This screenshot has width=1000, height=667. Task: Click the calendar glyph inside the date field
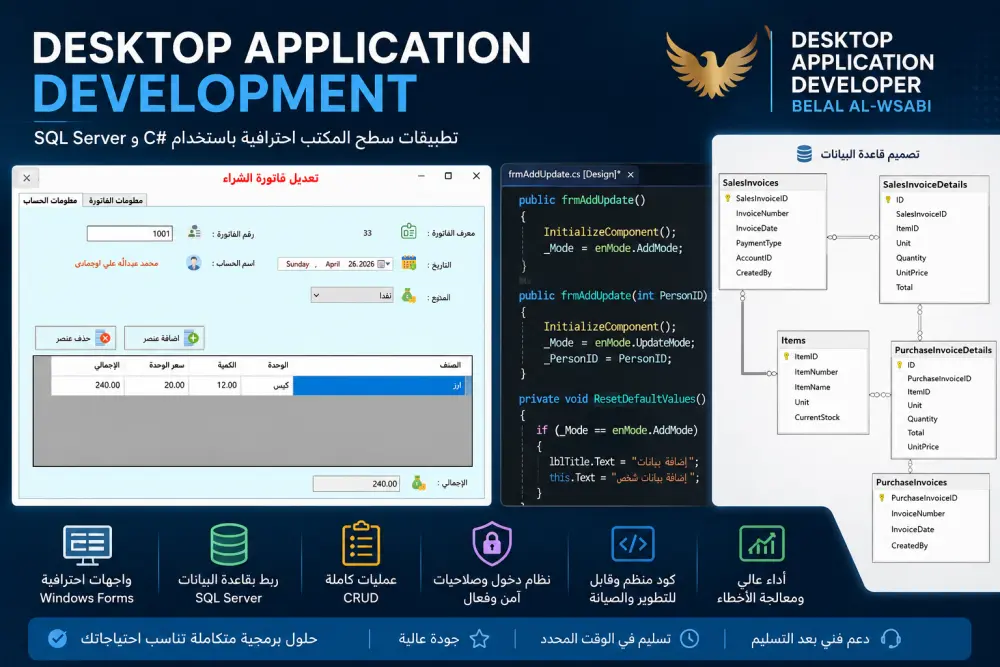tap(381, 264)
